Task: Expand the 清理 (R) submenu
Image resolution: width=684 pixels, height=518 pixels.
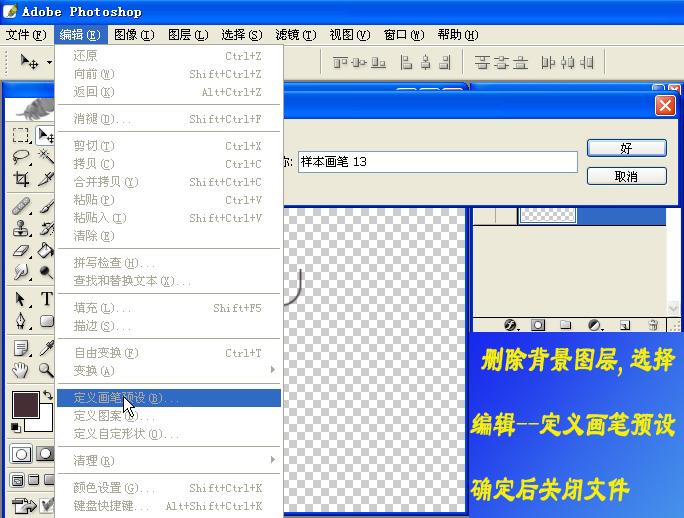Action: click(169, 460)
